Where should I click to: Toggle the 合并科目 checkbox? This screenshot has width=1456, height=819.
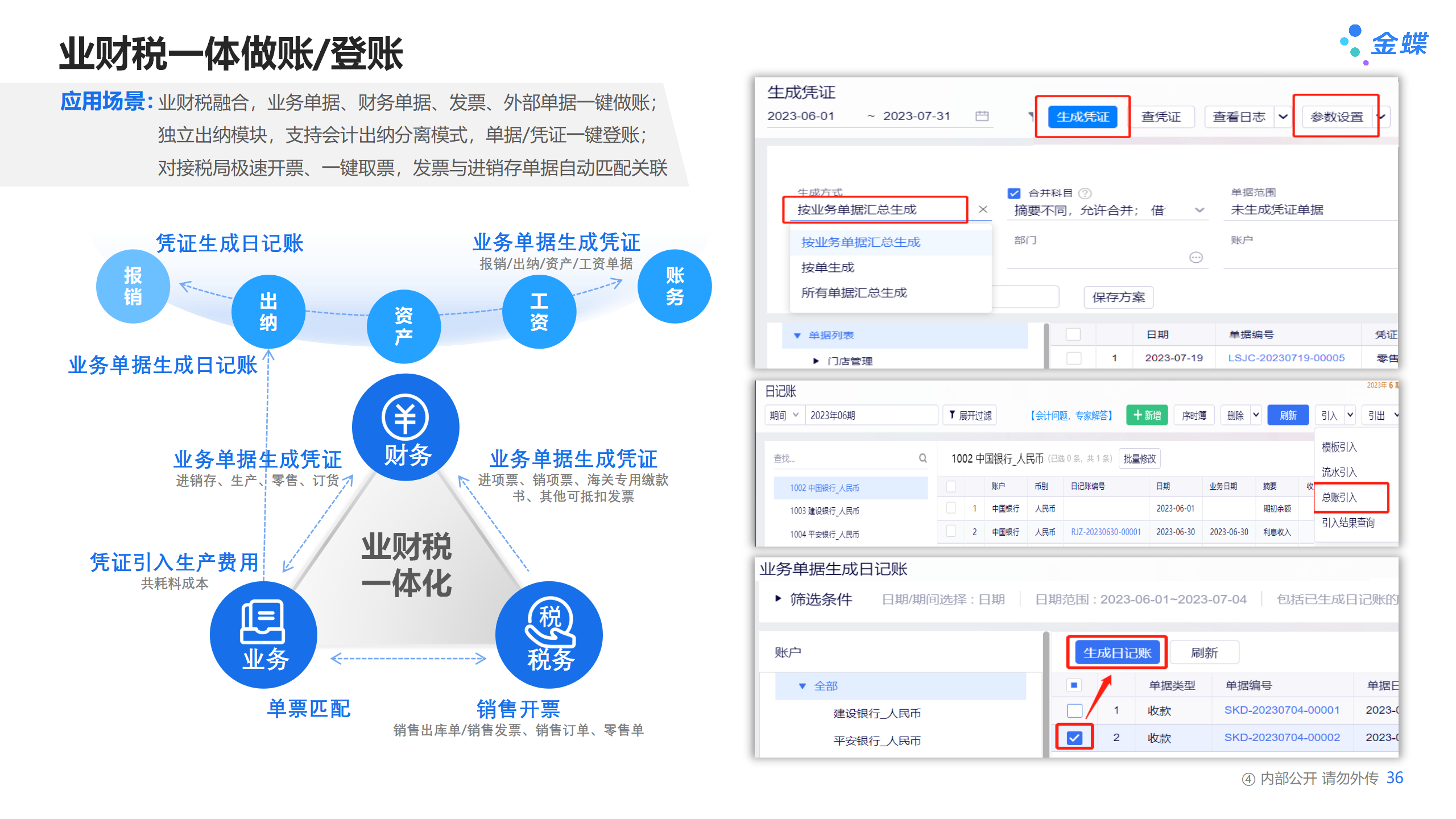(1014, 193)
